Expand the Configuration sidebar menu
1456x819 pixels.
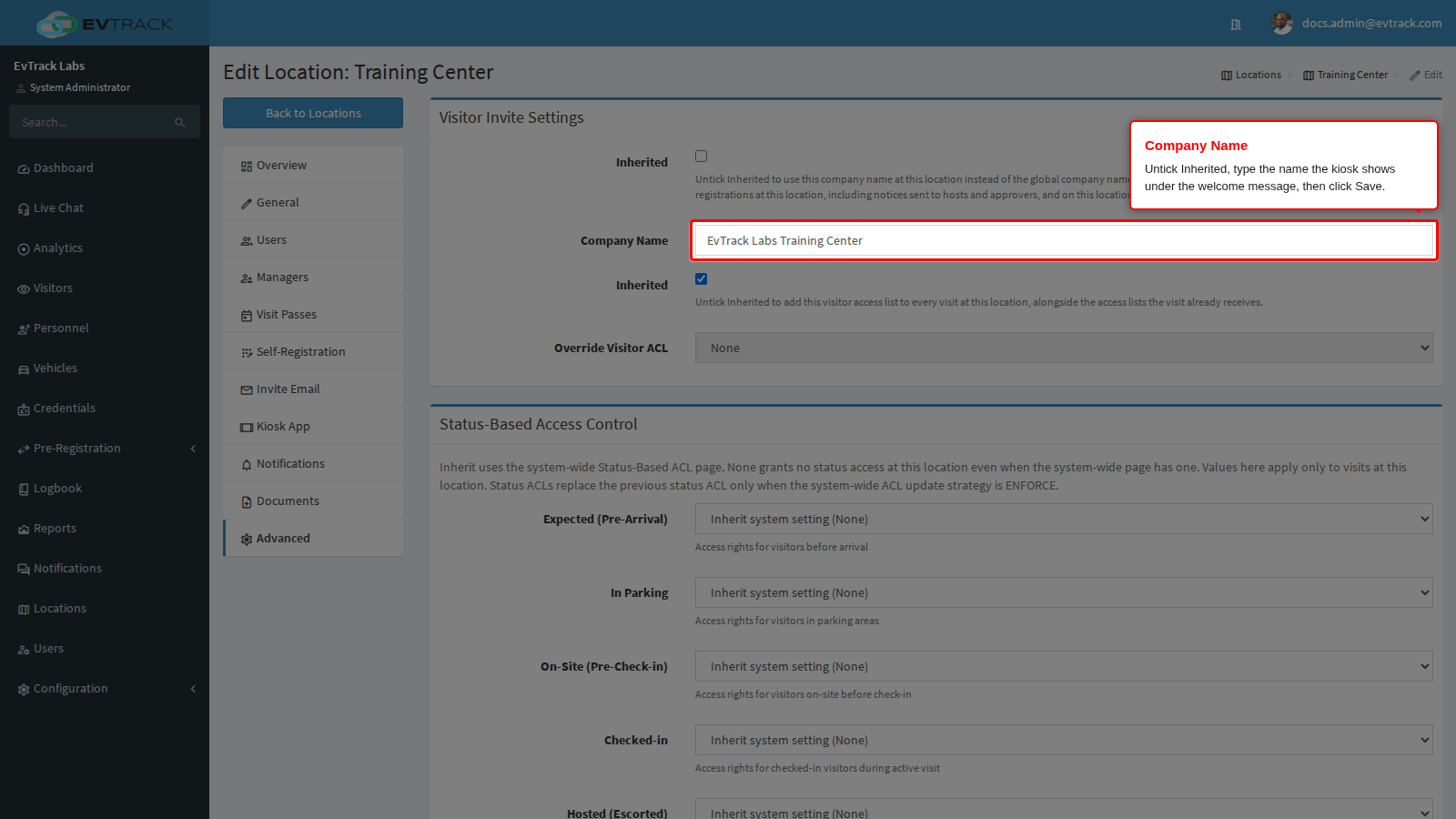(x=105, y=689)
